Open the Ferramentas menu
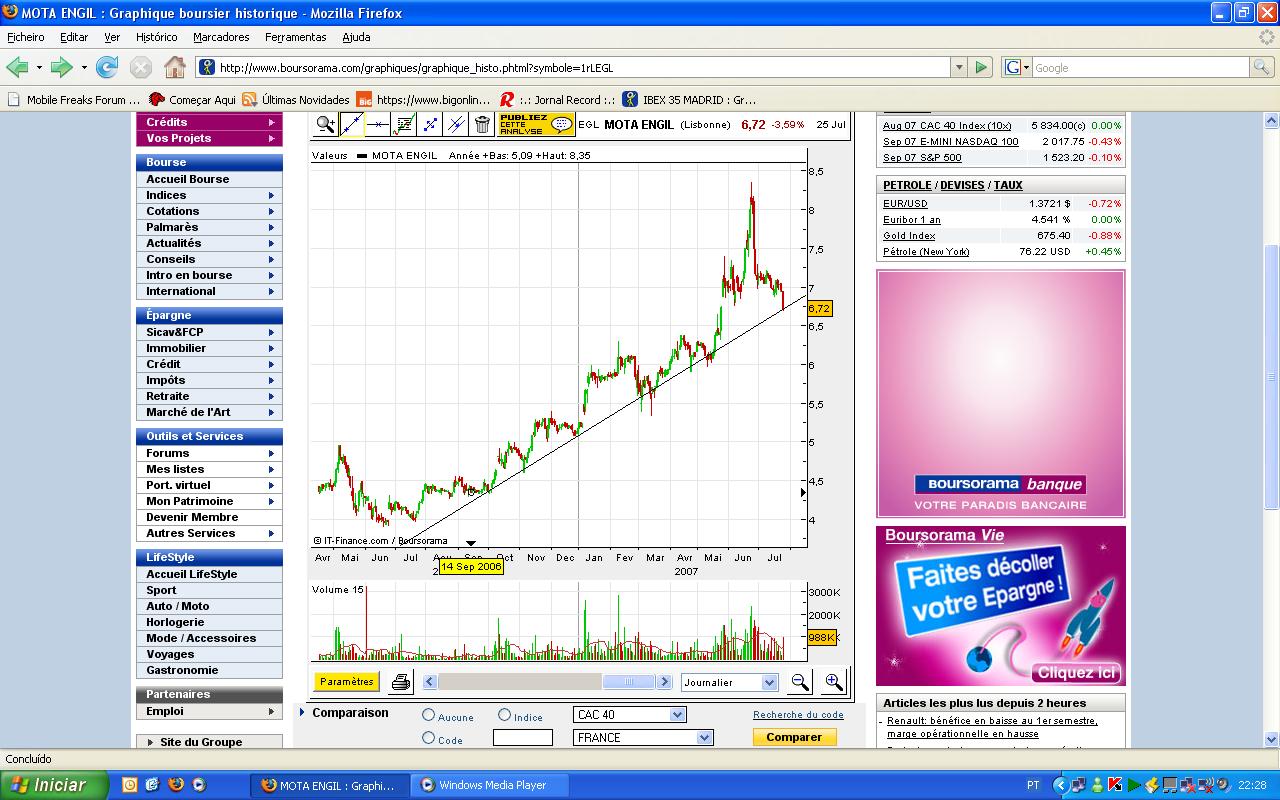Viewport: 1280px width, 800px height. click(x=295, y=37)
